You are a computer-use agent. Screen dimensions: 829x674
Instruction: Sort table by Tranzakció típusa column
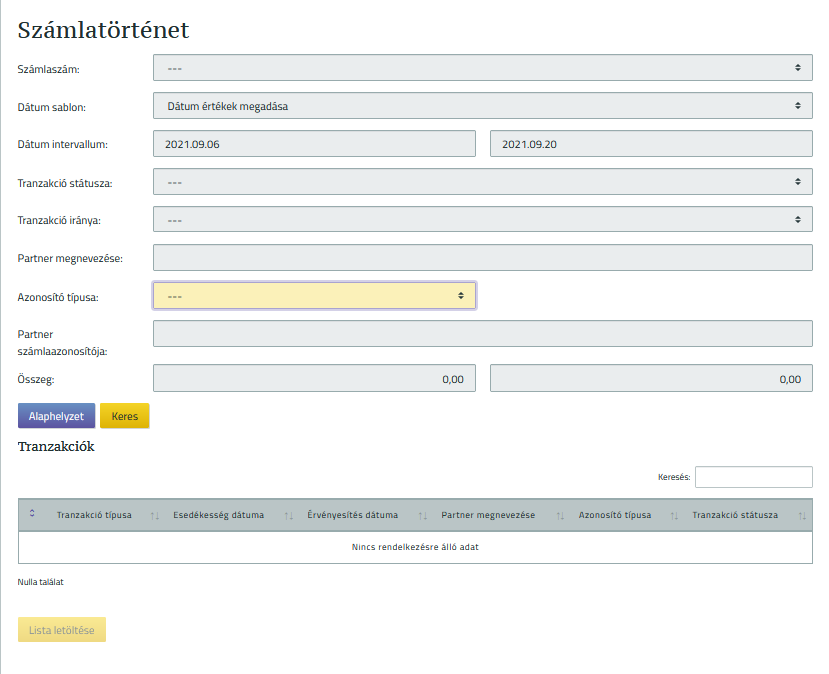94,515
